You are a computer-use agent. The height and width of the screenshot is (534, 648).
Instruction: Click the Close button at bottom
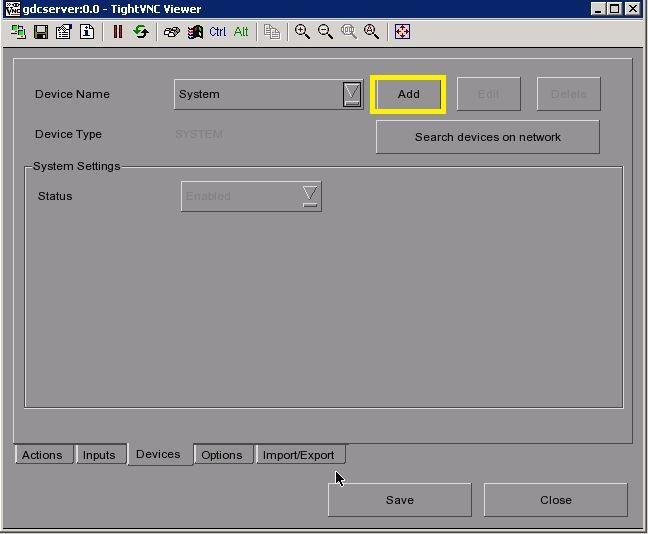tap(556, 500)
